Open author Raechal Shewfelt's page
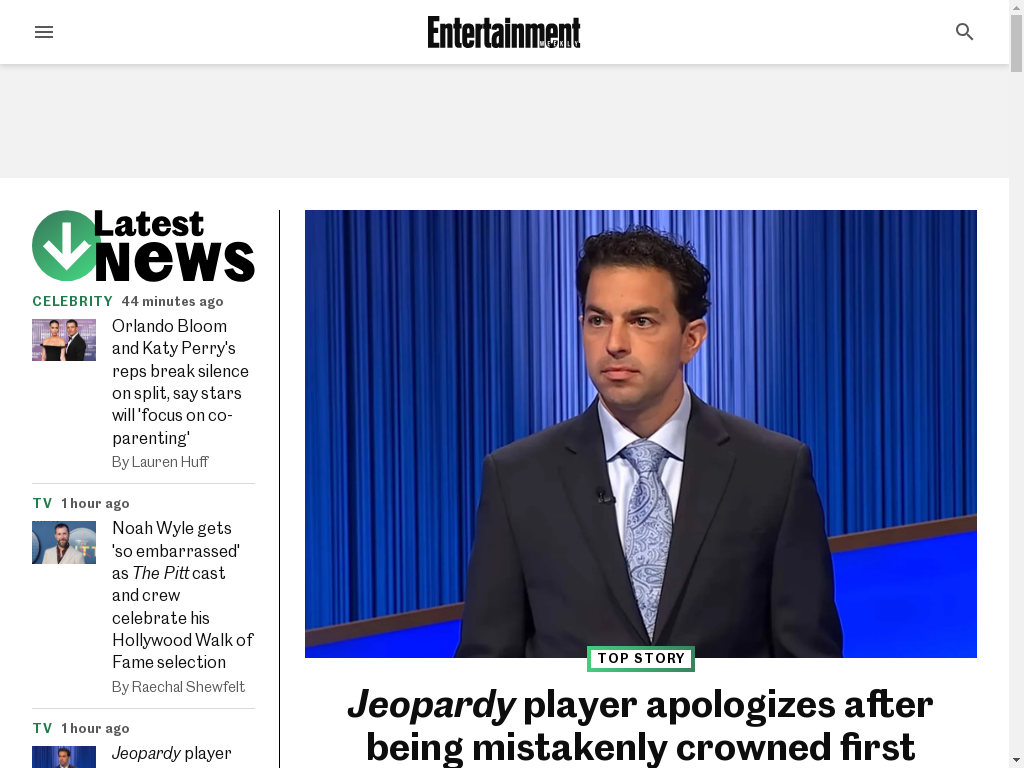1024x768 pixels. [188, 687]
